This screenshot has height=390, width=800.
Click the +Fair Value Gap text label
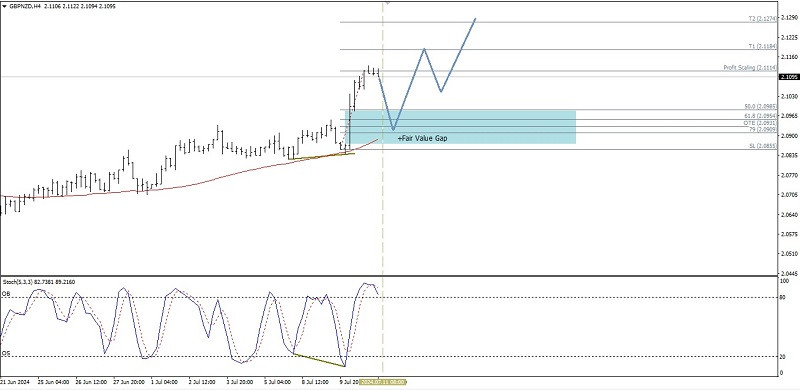[422, 138]
